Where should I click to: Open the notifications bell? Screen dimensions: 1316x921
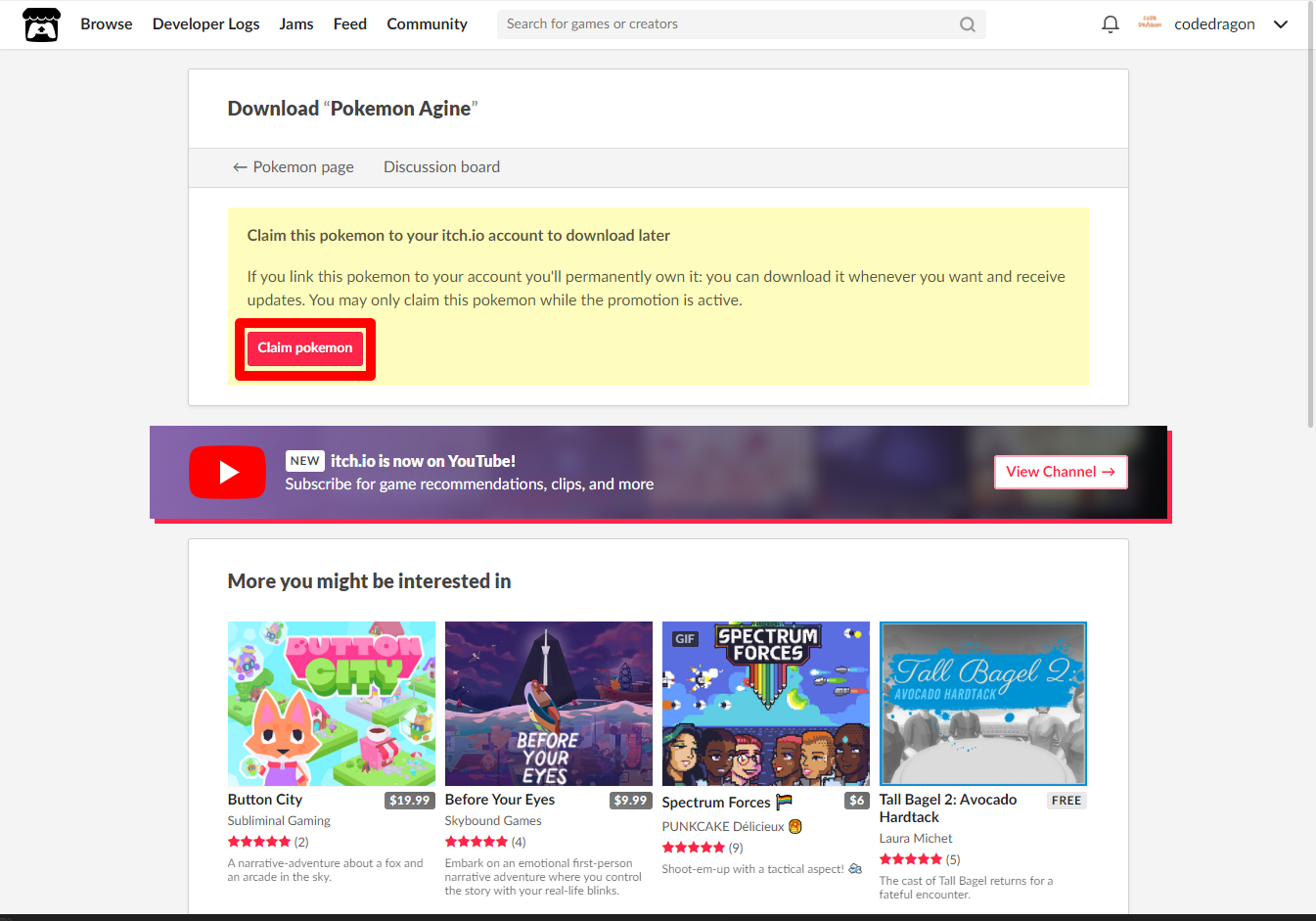tap(1110, 24)
